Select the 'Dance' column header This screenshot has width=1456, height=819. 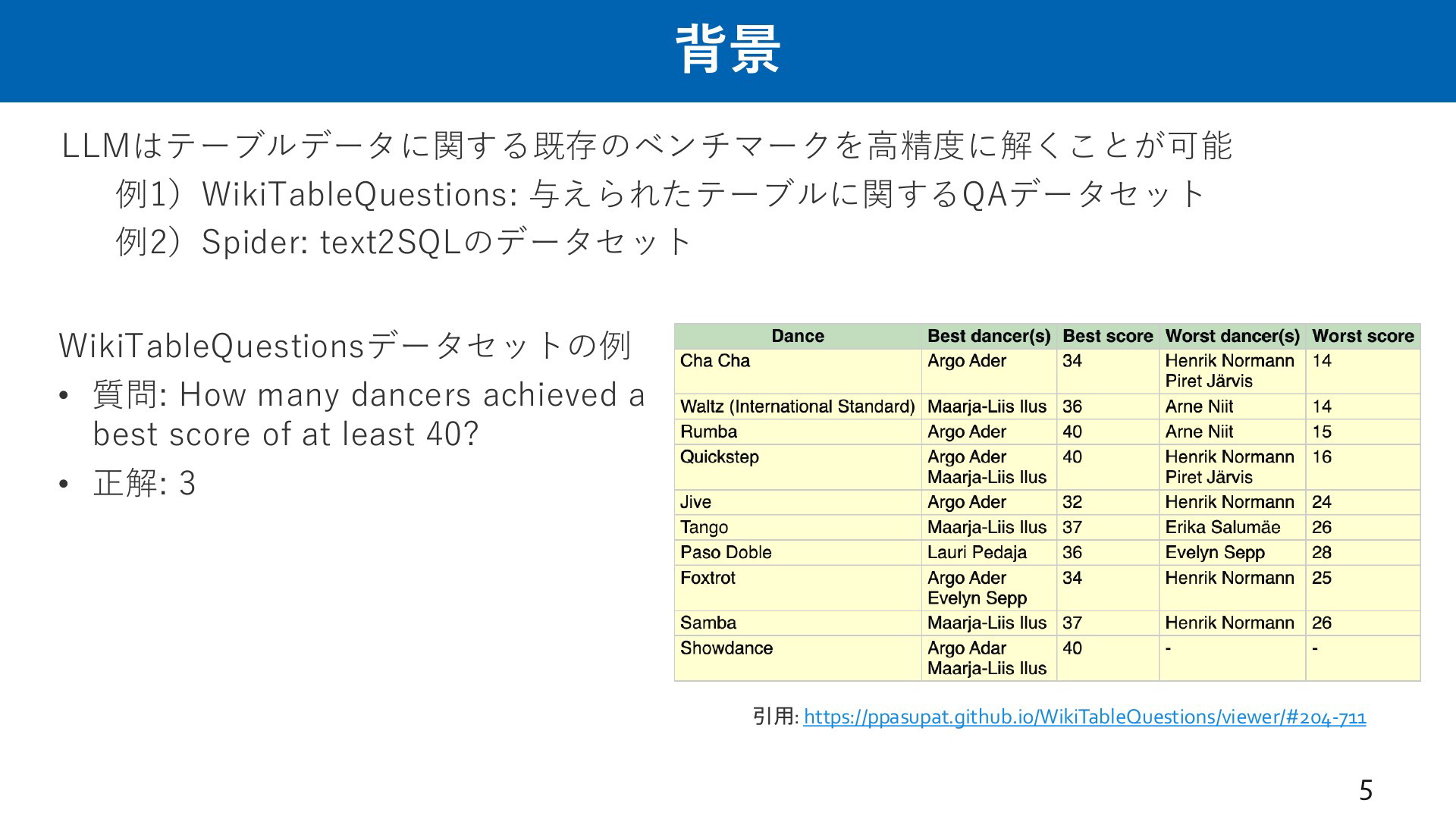pyautogui.click(x=798, y=336)
